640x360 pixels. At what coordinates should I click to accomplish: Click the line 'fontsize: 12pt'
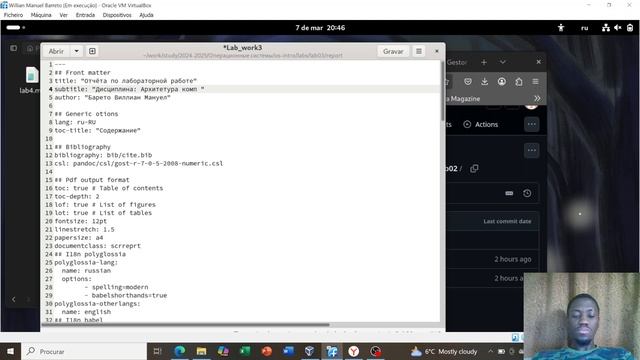click(x=80, y=221)
